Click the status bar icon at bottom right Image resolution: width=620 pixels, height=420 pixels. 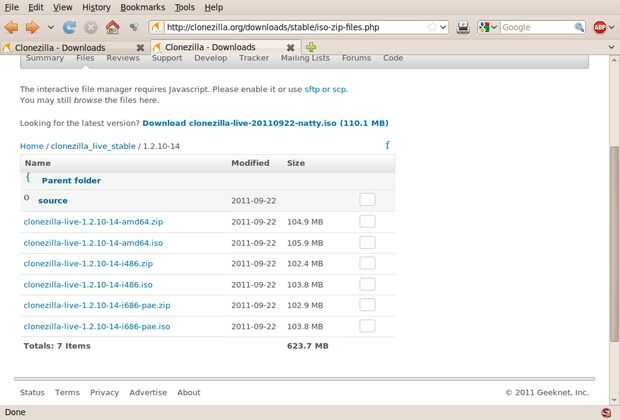tap(606, 412)
